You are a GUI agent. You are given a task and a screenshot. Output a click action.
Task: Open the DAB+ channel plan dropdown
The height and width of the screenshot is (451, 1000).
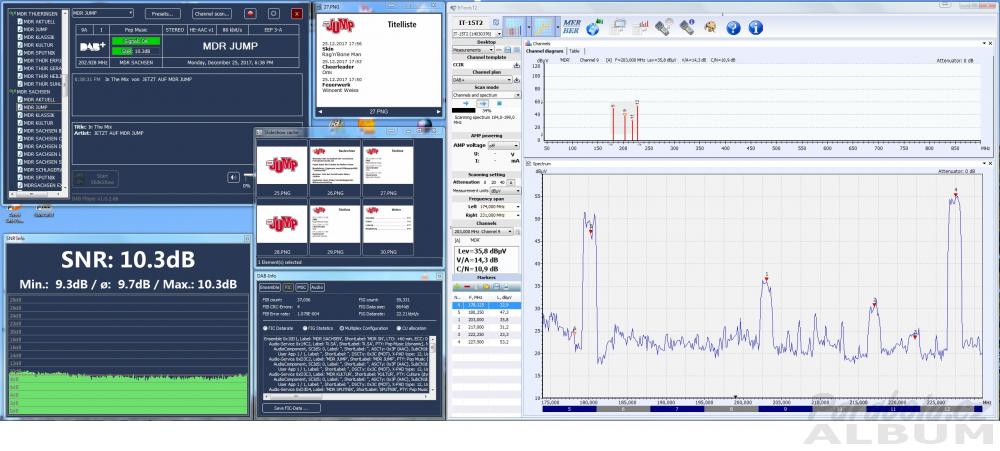coord(482,80)
